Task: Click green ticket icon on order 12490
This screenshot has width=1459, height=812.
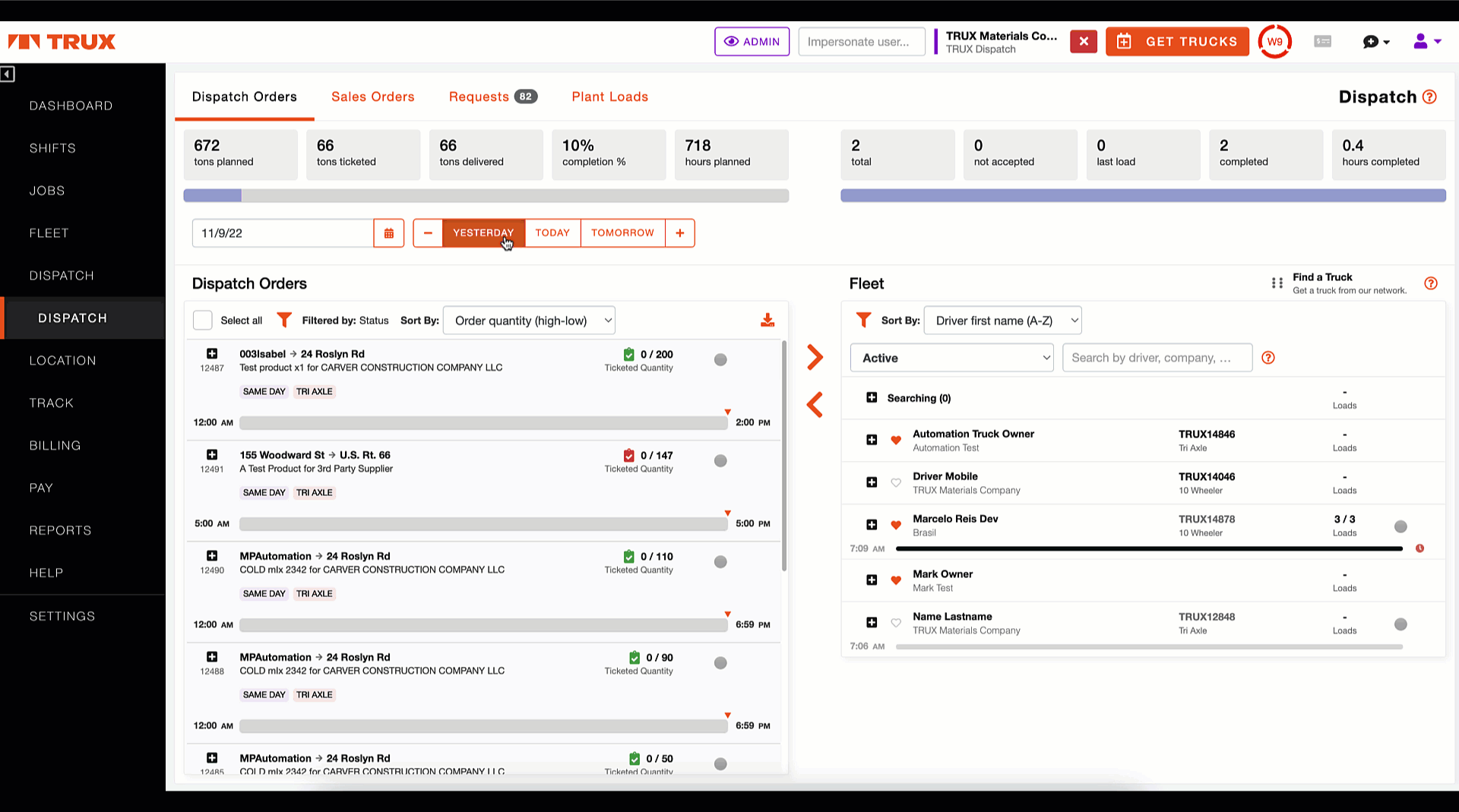Action: pos(629,556)
